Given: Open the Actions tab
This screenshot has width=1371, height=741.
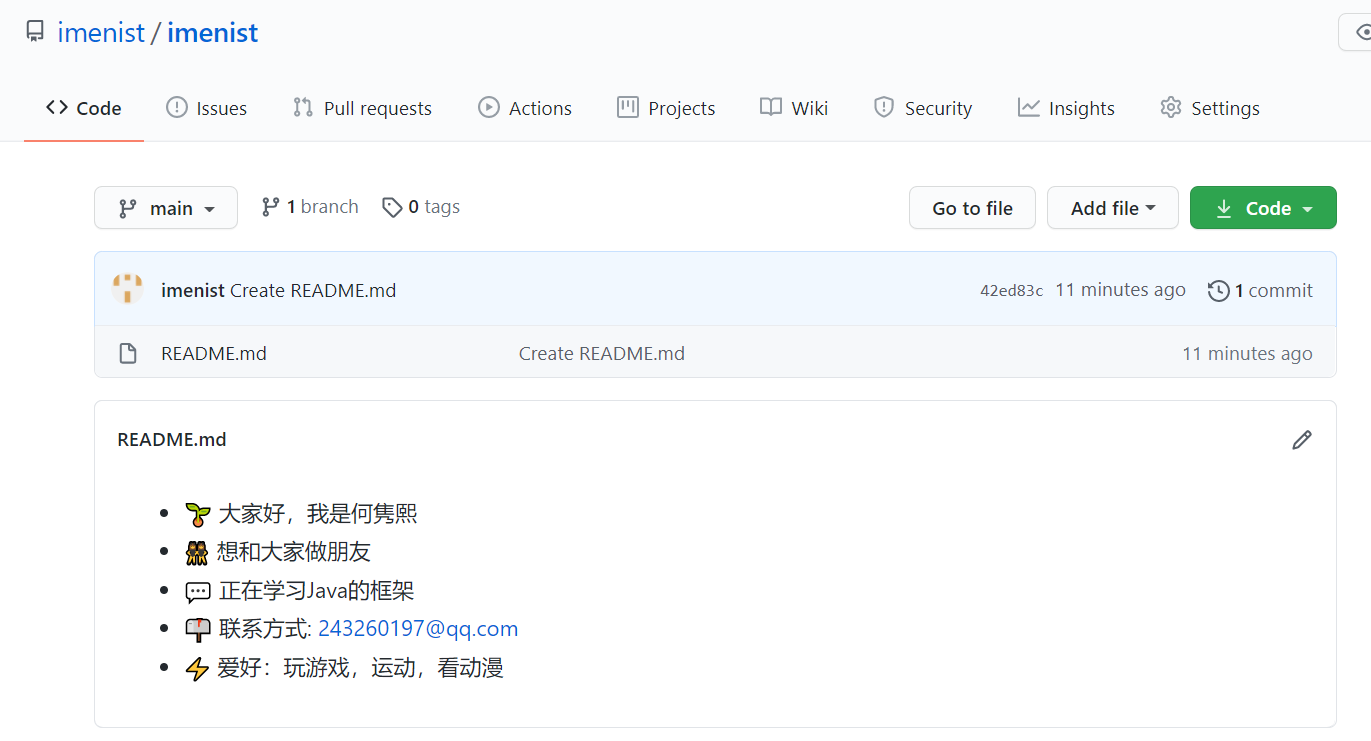Looking at the screenshot, I should pyautogui.click(x=525, y=108).
